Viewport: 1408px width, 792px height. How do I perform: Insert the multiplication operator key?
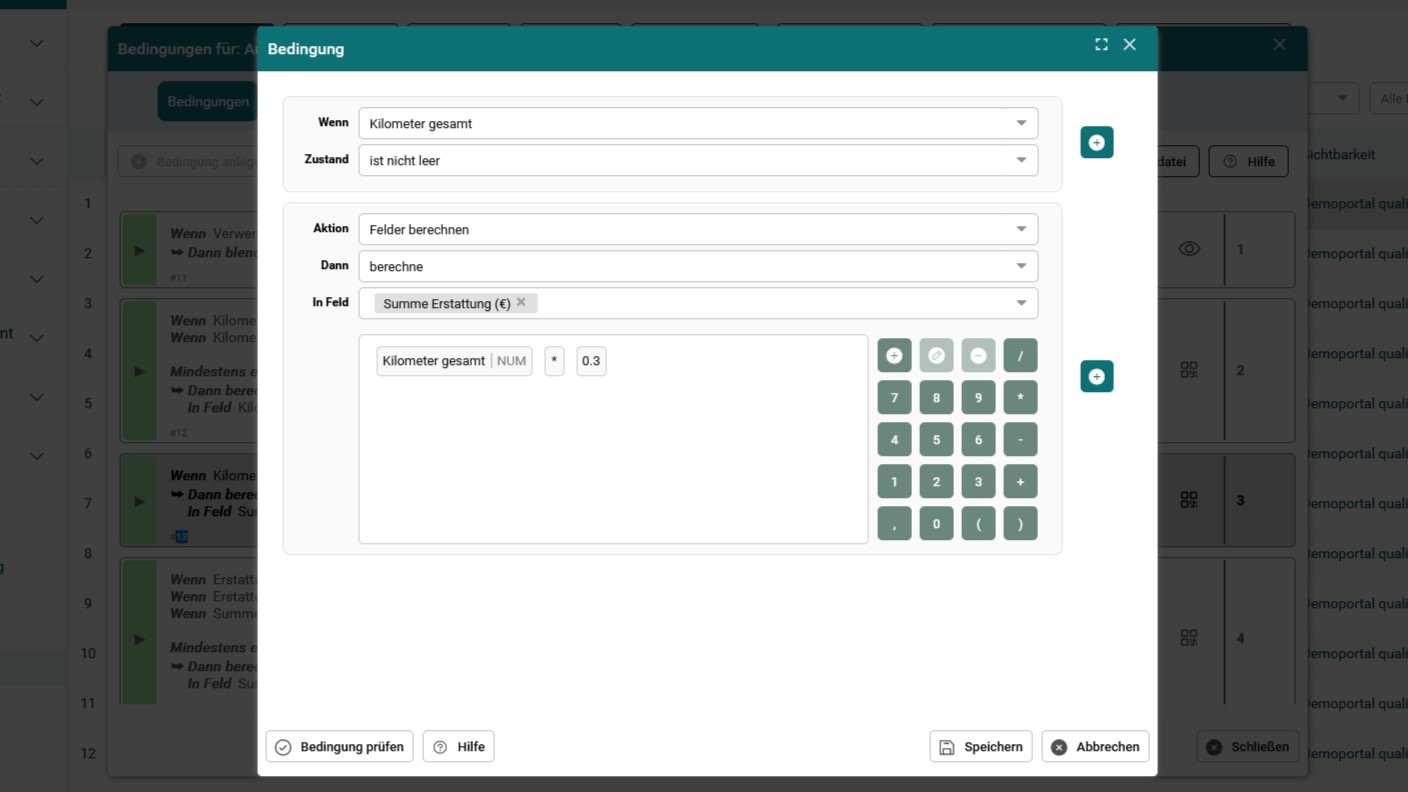coord(1020,397)
